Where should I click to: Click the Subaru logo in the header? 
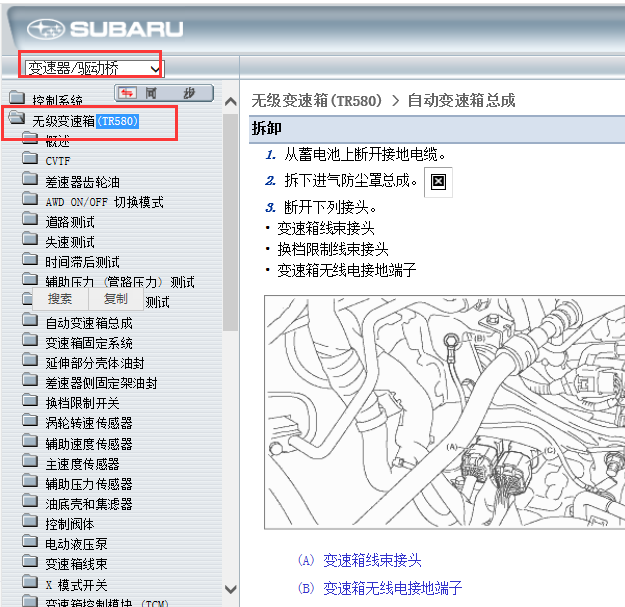click(105, 29)
